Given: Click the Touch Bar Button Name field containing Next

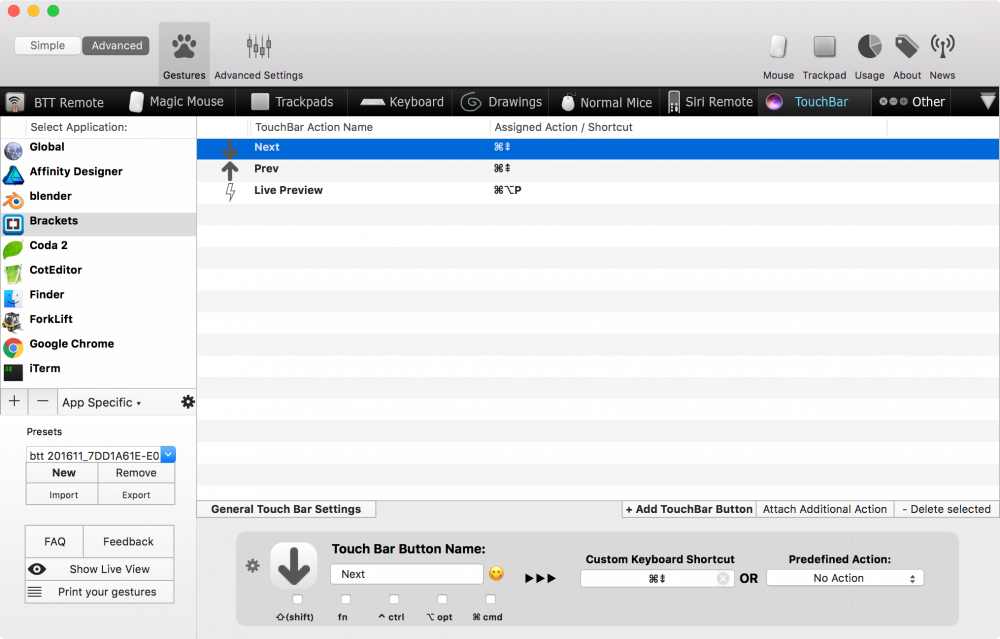Looking at the screenshot, I should click(406, 573).
